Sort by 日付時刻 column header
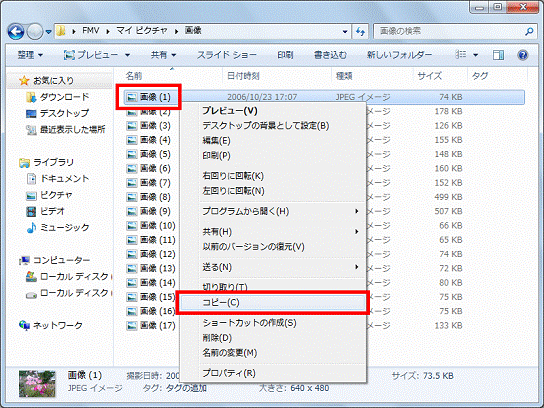Viewport: 544px width, 408px height. (243, 76)
